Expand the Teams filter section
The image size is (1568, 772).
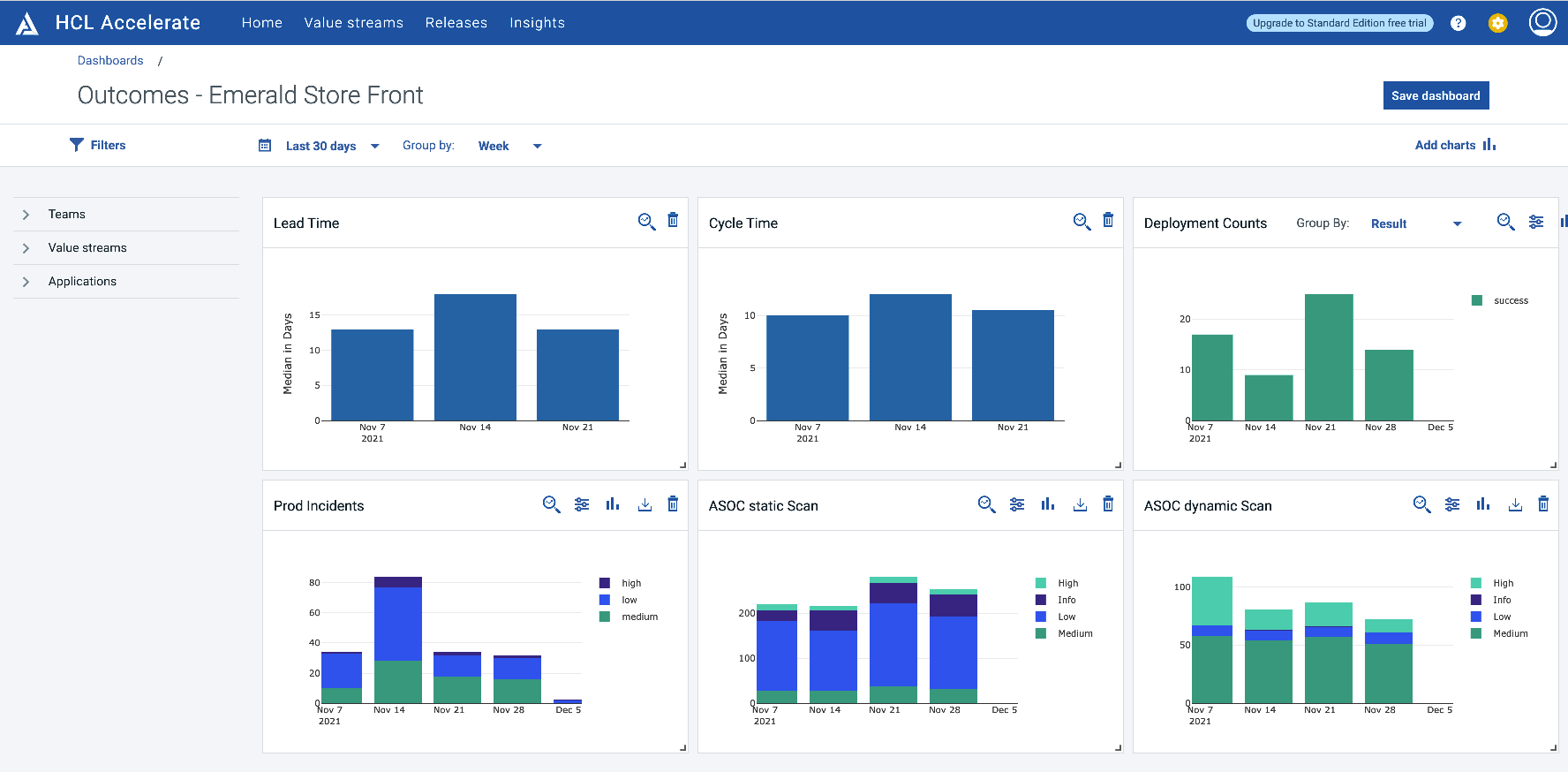point(126,215)
